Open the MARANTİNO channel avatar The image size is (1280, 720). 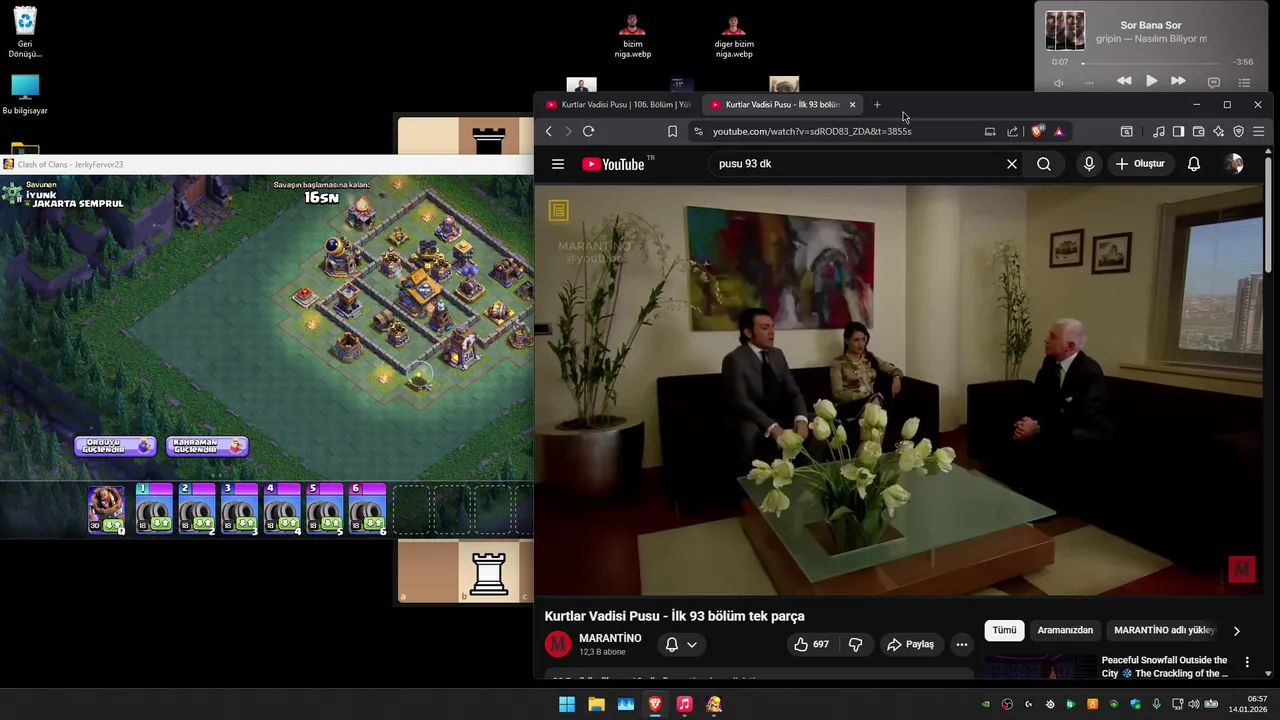(558, 644)
